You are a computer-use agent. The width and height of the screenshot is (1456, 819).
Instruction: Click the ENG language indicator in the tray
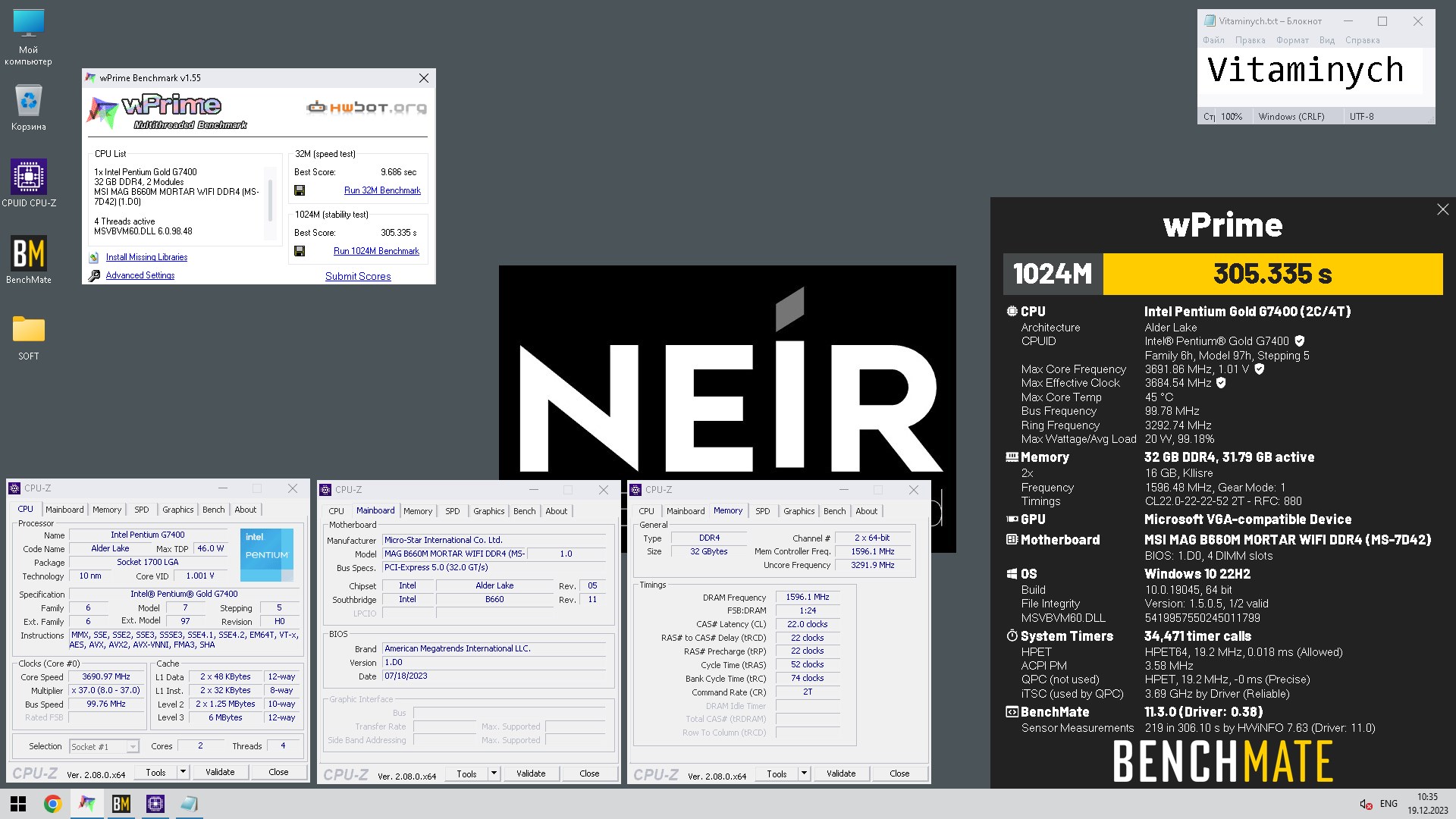click(1389, 804)
